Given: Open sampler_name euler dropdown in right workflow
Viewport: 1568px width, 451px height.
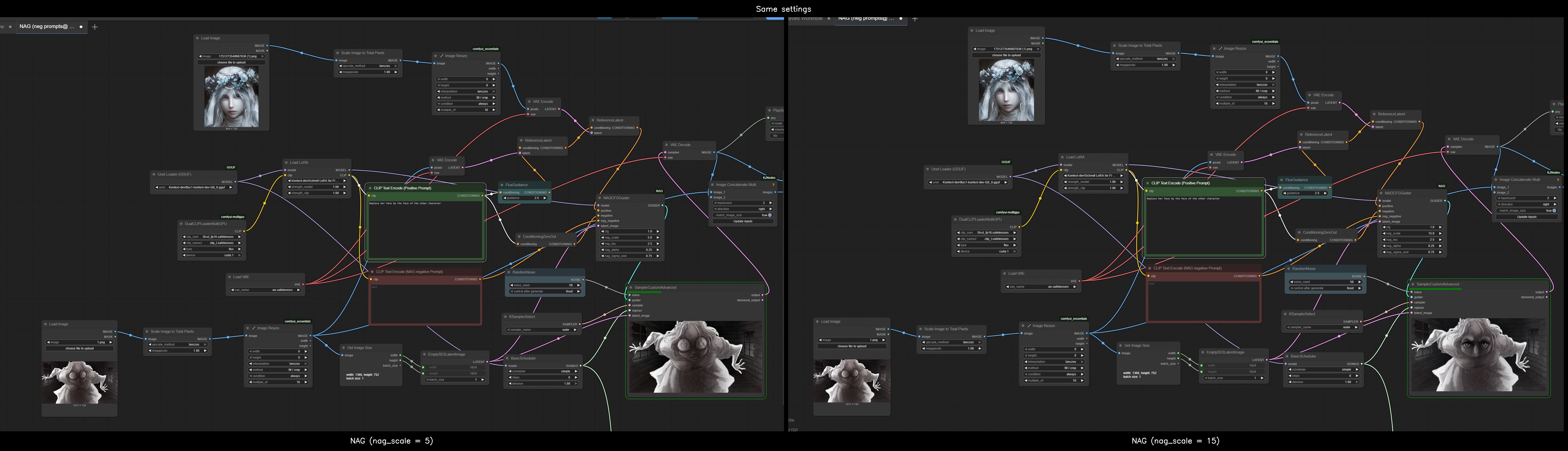Looking at the screenshot, I should (1323, 327).
